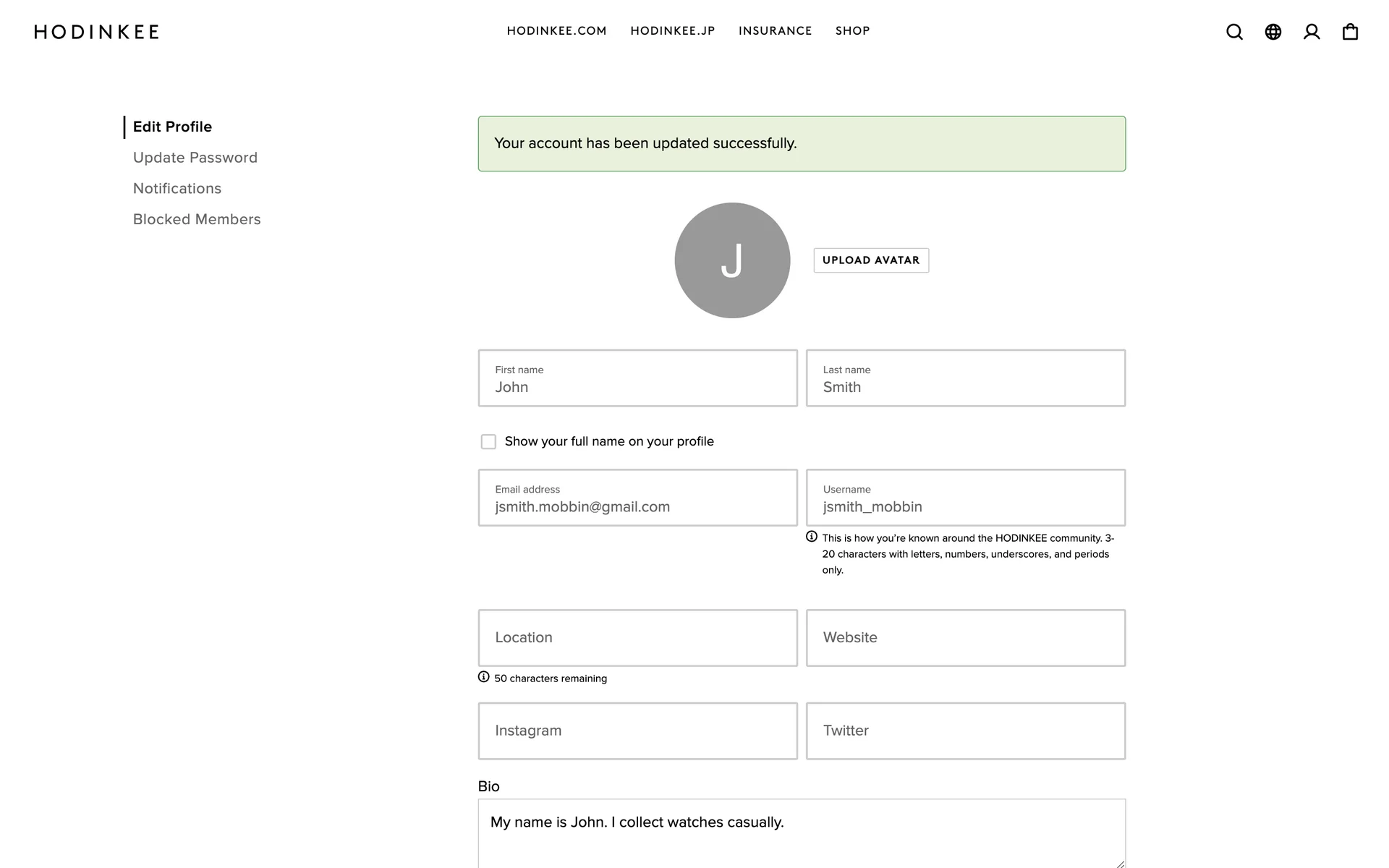Focus the Instagram input field
The image size is (1389, 868).
637,731
